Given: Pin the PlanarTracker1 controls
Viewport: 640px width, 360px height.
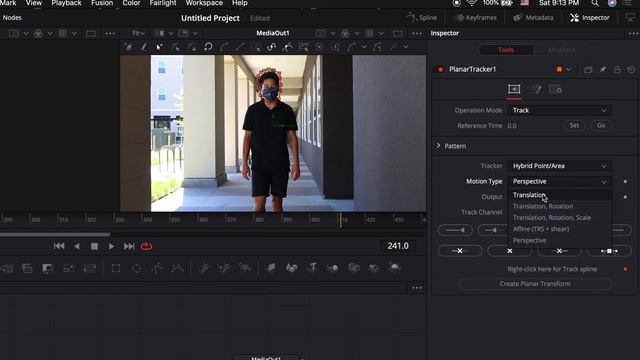Looking at the screenshot, I should tap(603, 70).
